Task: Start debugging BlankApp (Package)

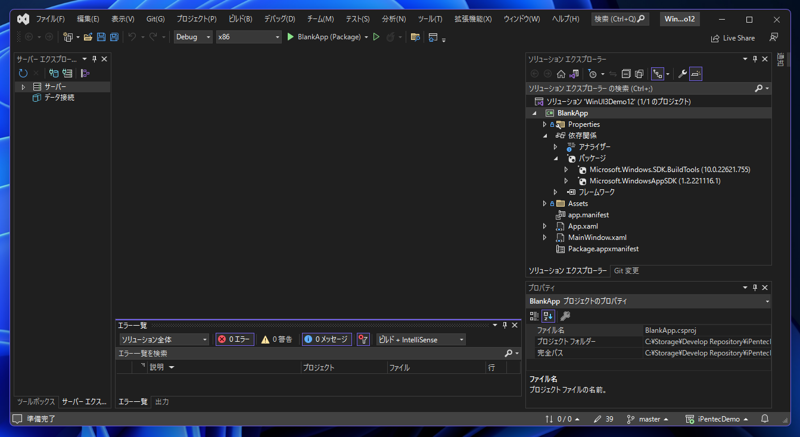Action: click(323, 37)
